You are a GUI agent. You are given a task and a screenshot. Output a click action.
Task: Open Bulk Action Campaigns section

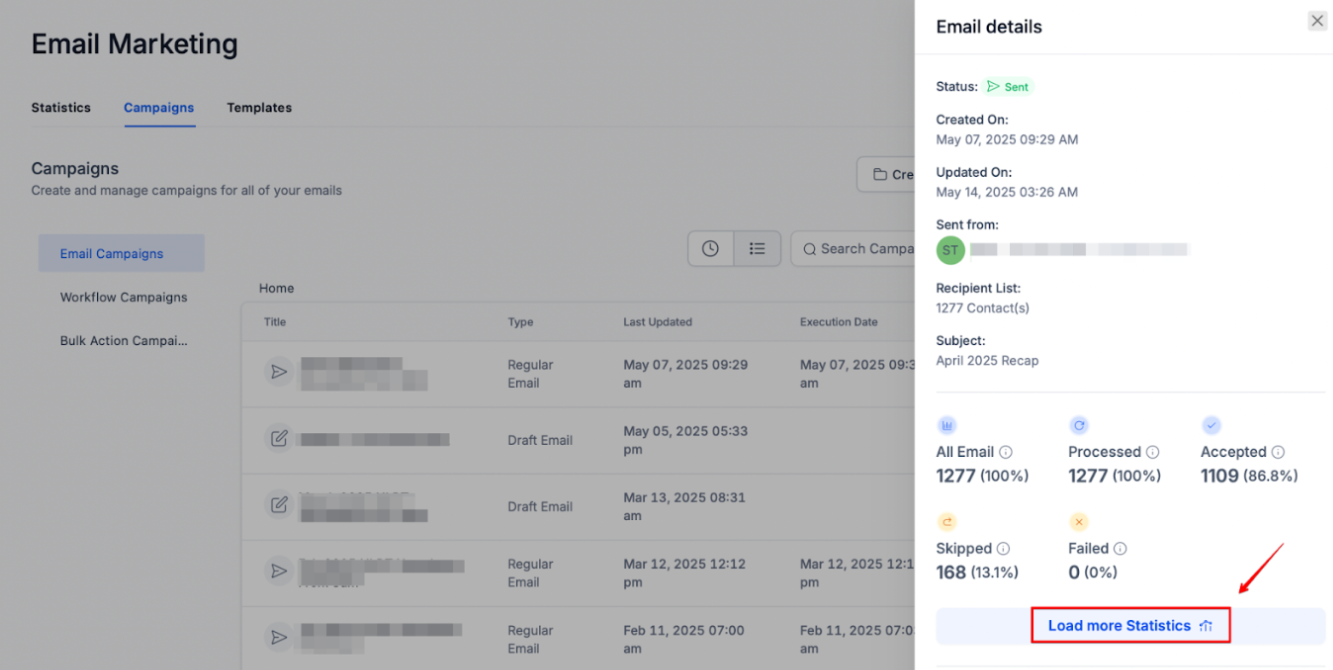[x=123, y=341]
